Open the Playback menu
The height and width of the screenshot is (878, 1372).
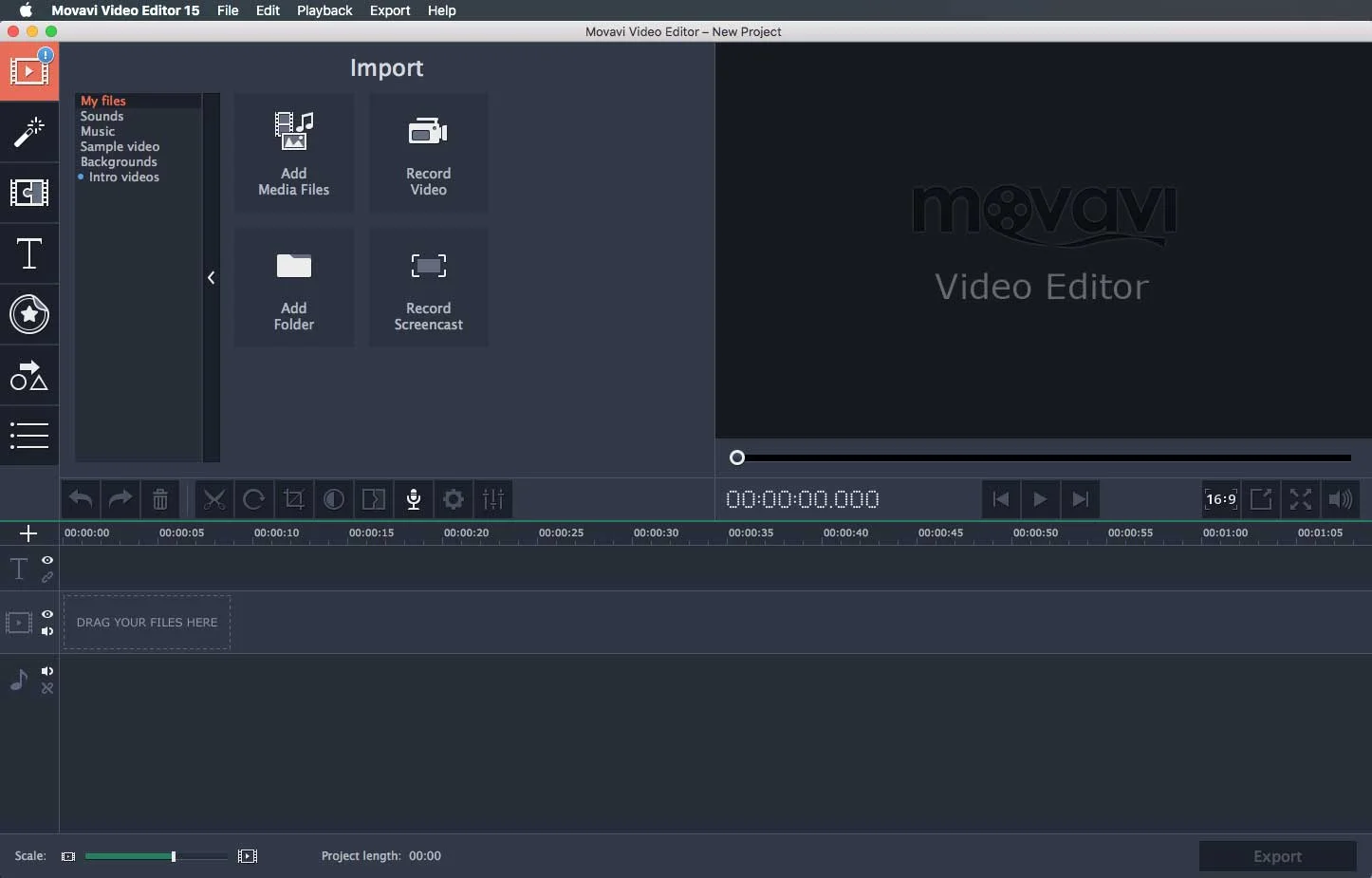[324, 10]
